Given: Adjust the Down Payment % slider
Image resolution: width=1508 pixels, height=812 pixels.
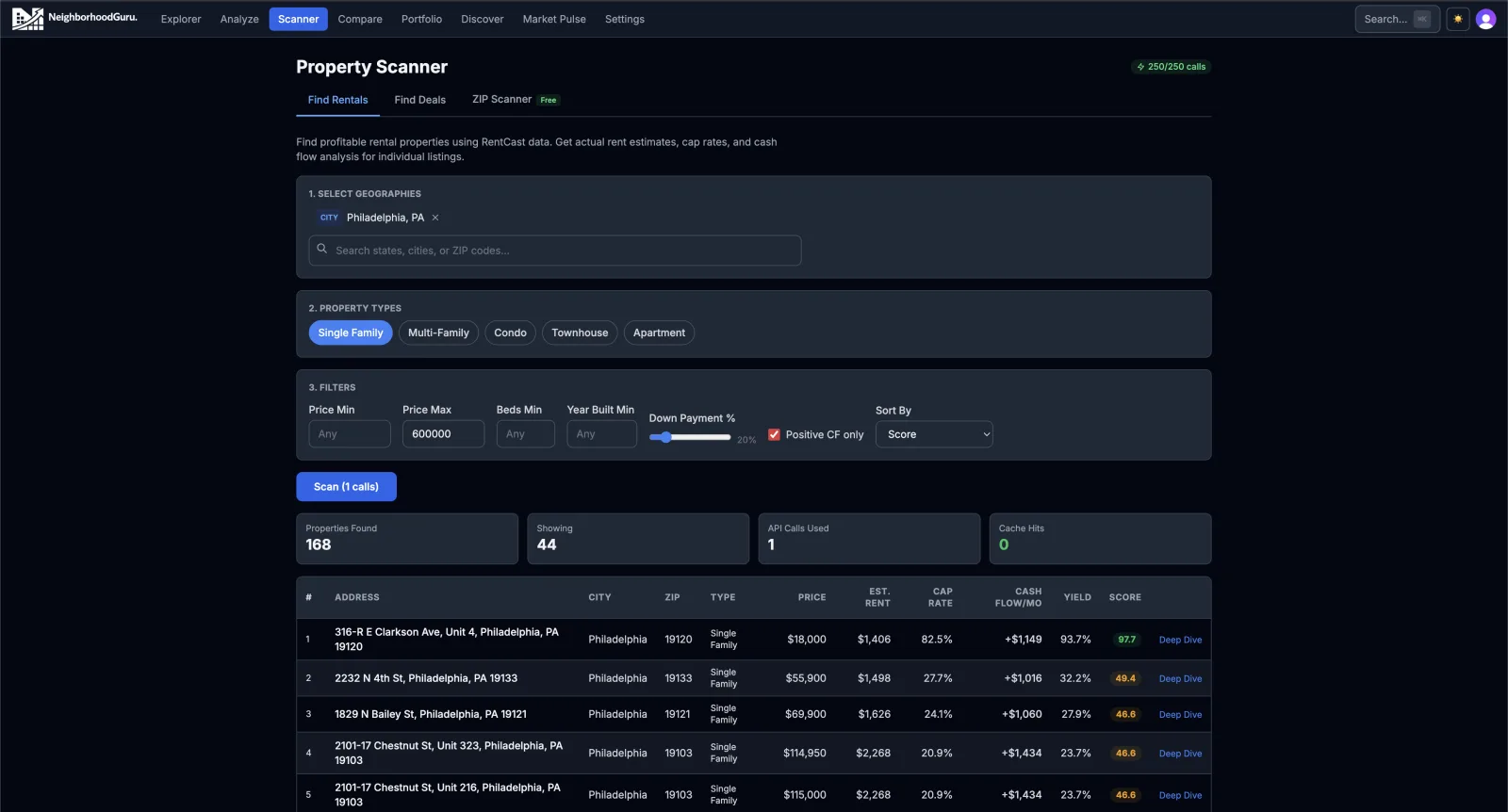Looking at the screenshot, I should click(690, 437).
